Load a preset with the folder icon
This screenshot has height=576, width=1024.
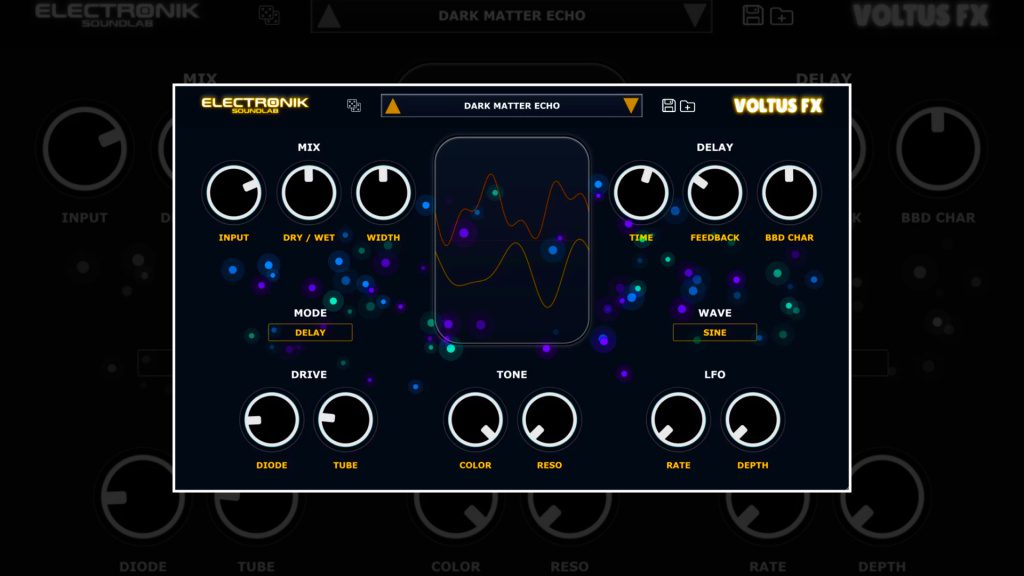click(x=688, y=105)
